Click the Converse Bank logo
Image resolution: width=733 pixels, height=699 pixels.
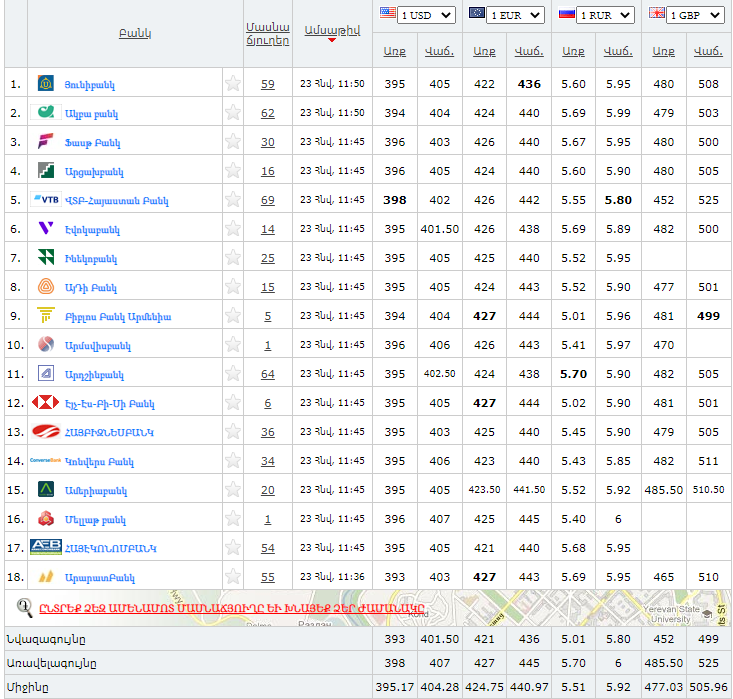click(46, 461)
